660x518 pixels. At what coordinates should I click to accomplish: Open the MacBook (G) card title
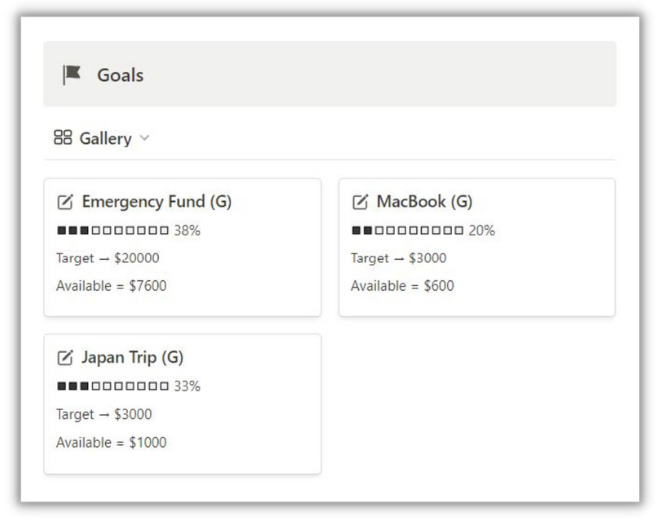[x=424, y=202]
